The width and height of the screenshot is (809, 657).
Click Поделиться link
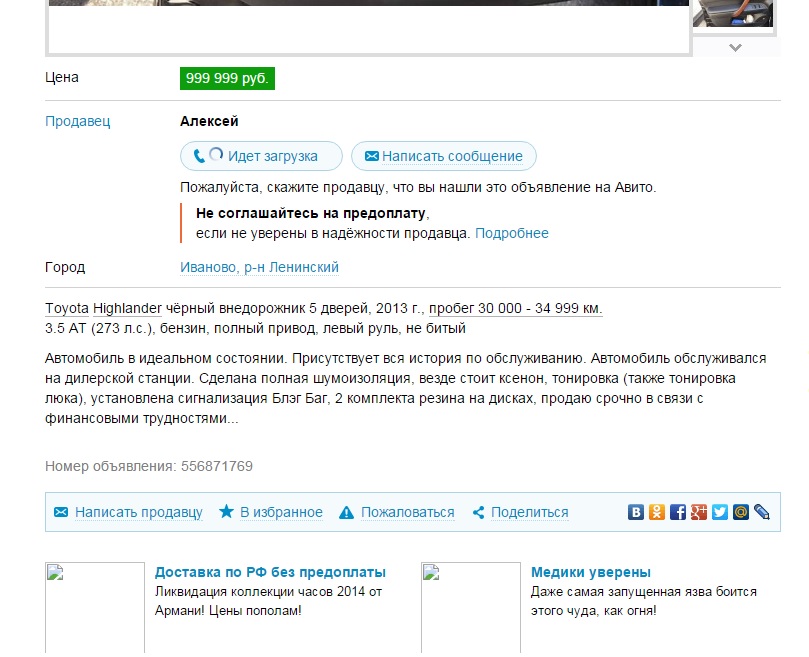[529, 512]
